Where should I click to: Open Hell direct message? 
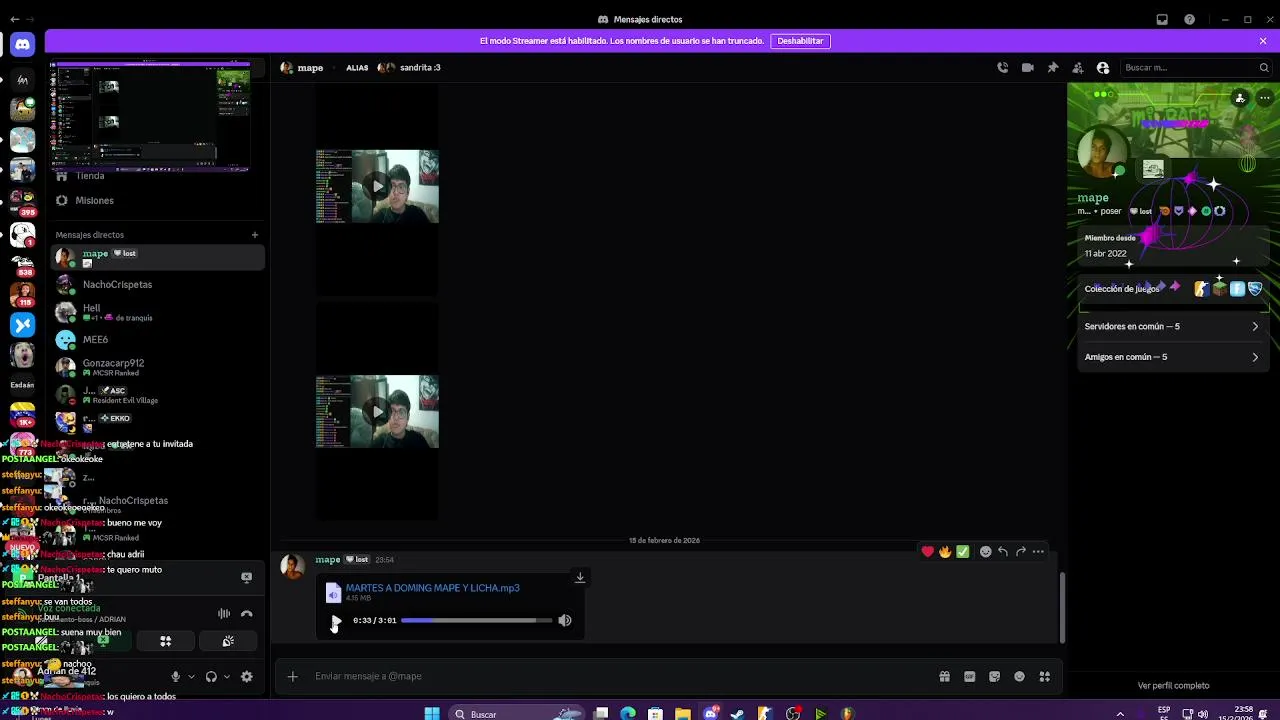click(x=157, y=312)
